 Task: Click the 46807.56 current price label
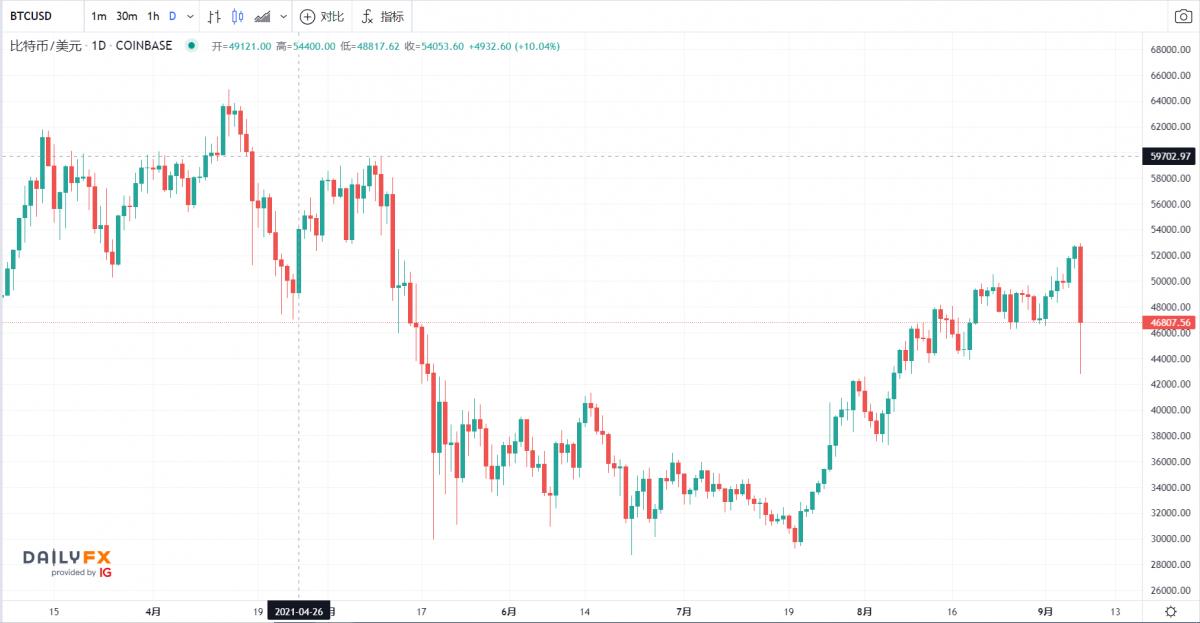click(1170, 323)
